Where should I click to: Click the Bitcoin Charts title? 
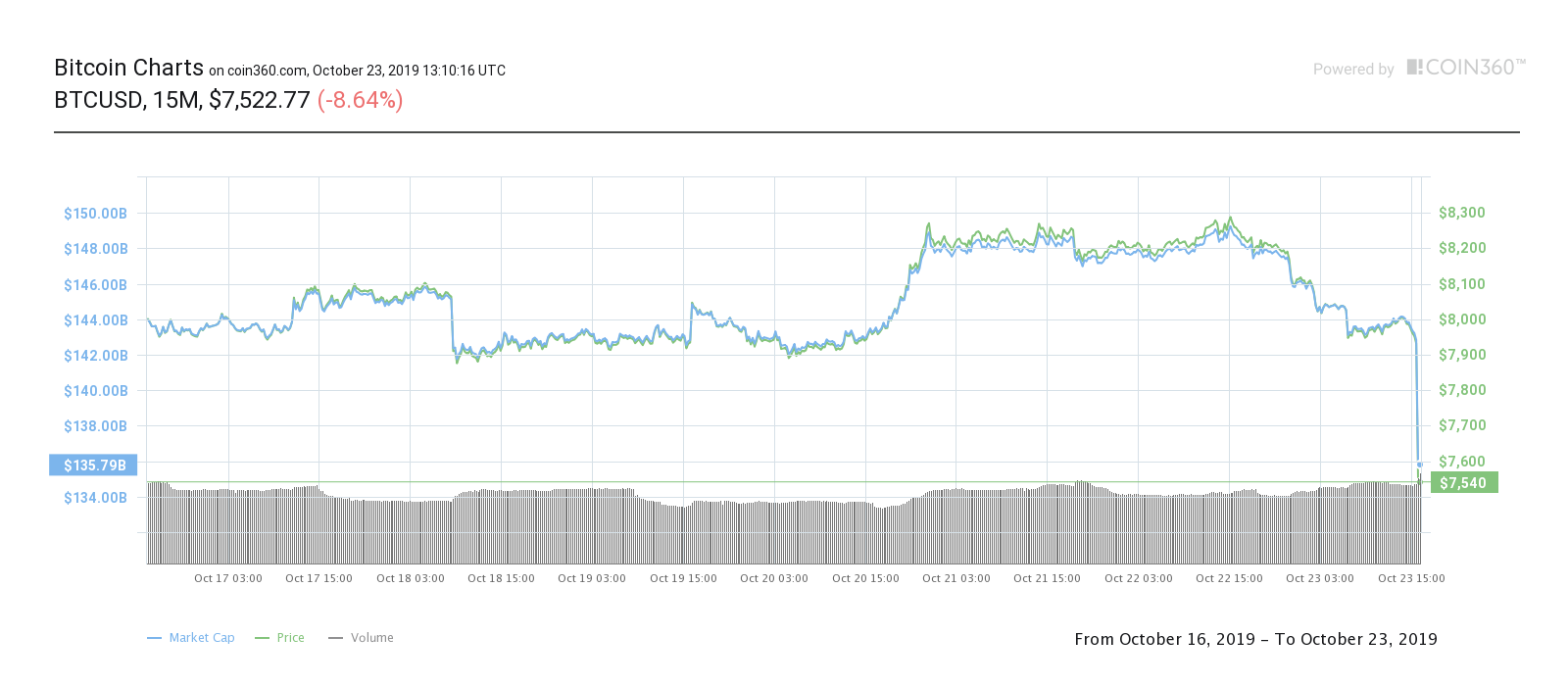(x=128, y=68)
